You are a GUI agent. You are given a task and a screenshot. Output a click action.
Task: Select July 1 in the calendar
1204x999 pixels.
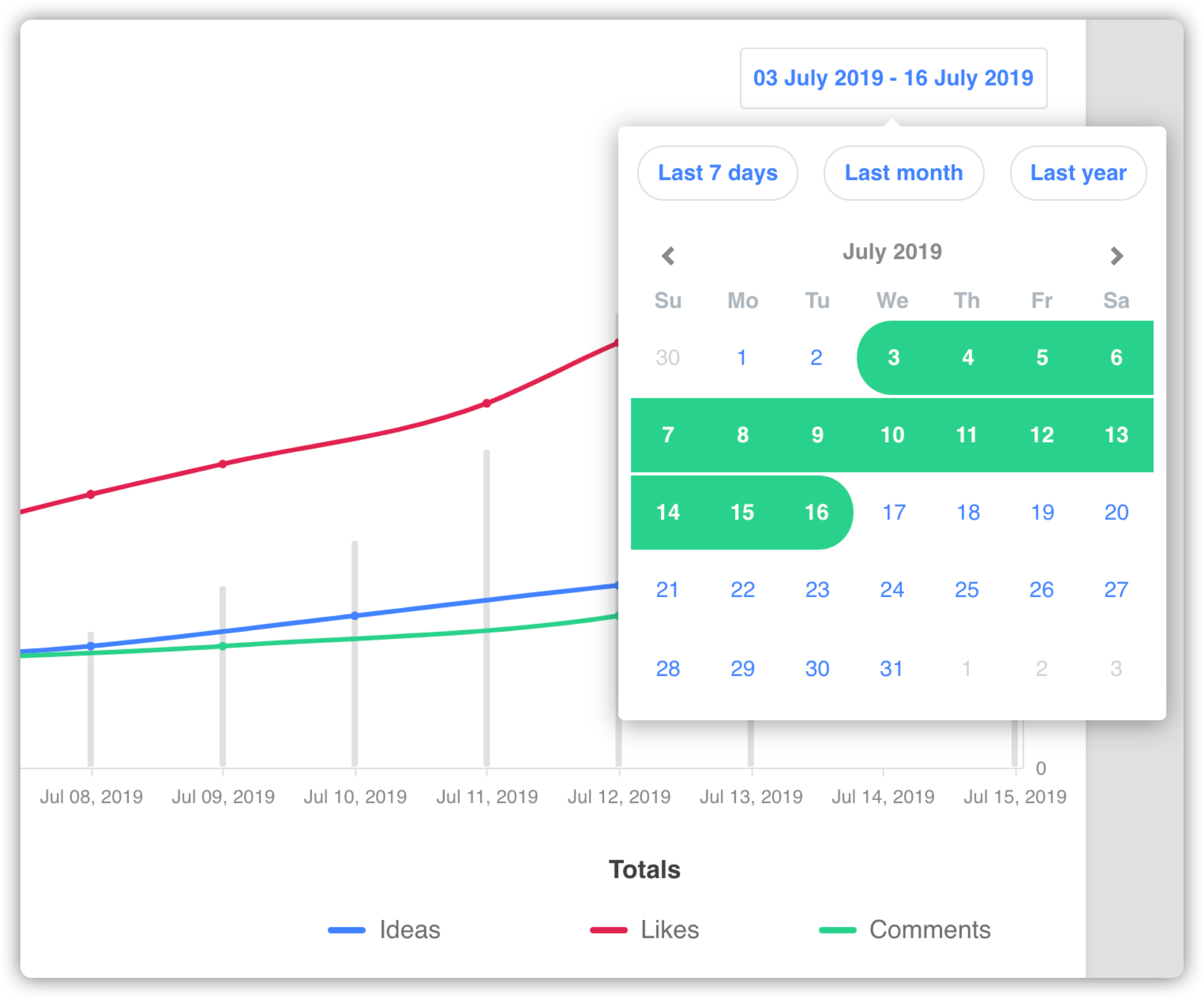(742, 358)
